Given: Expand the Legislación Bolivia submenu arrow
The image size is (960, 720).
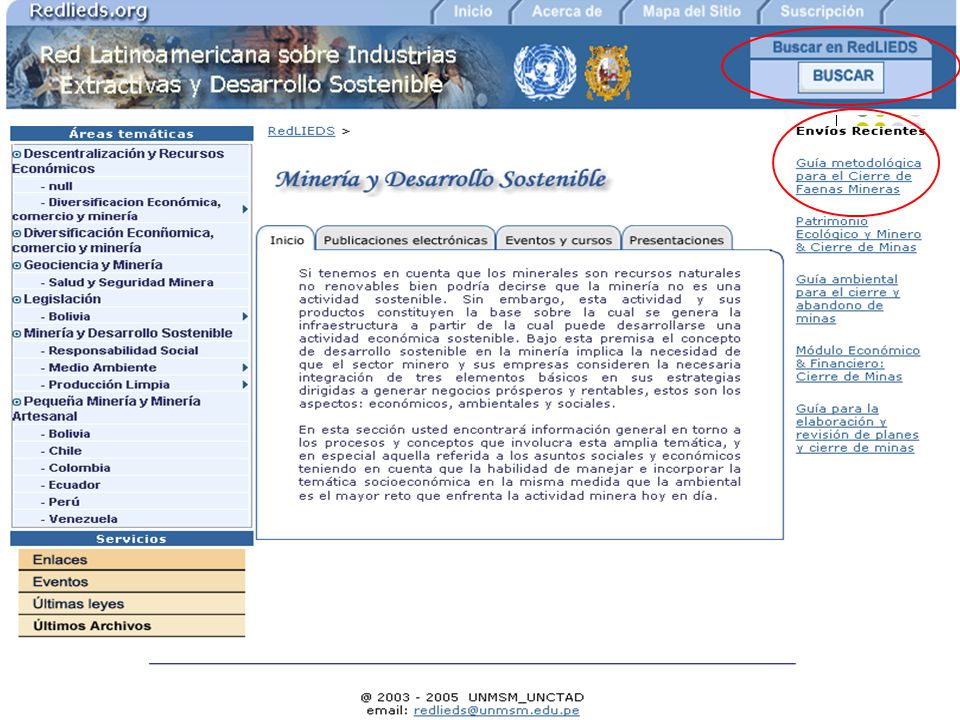Looking at the screenshot, I should [245, 317].
